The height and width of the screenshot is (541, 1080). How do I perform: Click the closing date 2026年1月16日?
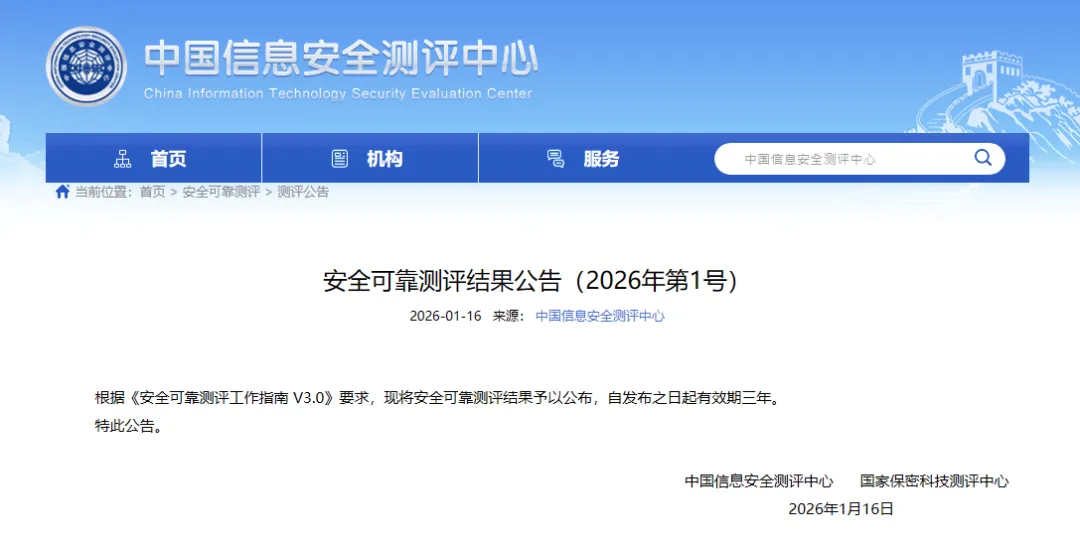click(841, 509)
